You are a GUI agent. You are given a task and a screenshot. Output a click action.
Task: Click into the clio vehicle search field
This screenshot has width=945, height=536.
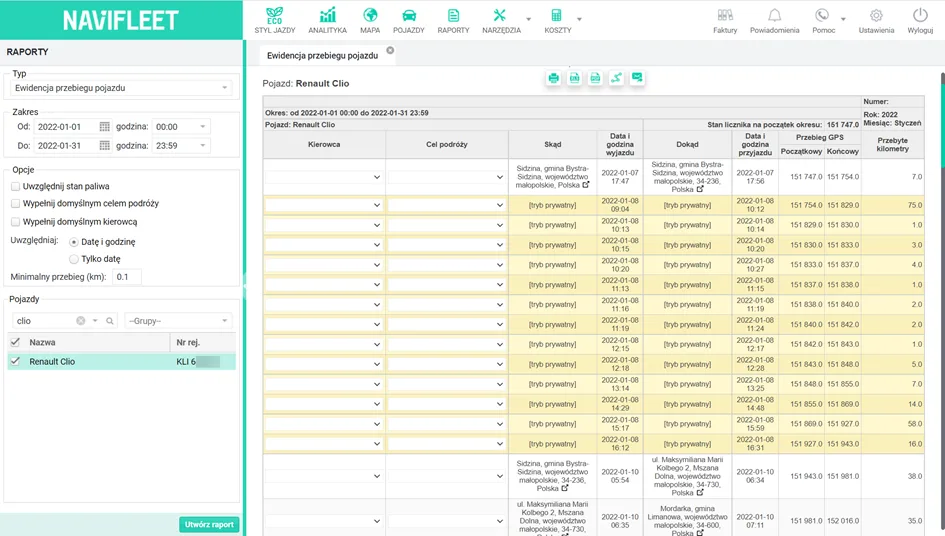click(45, 321)
